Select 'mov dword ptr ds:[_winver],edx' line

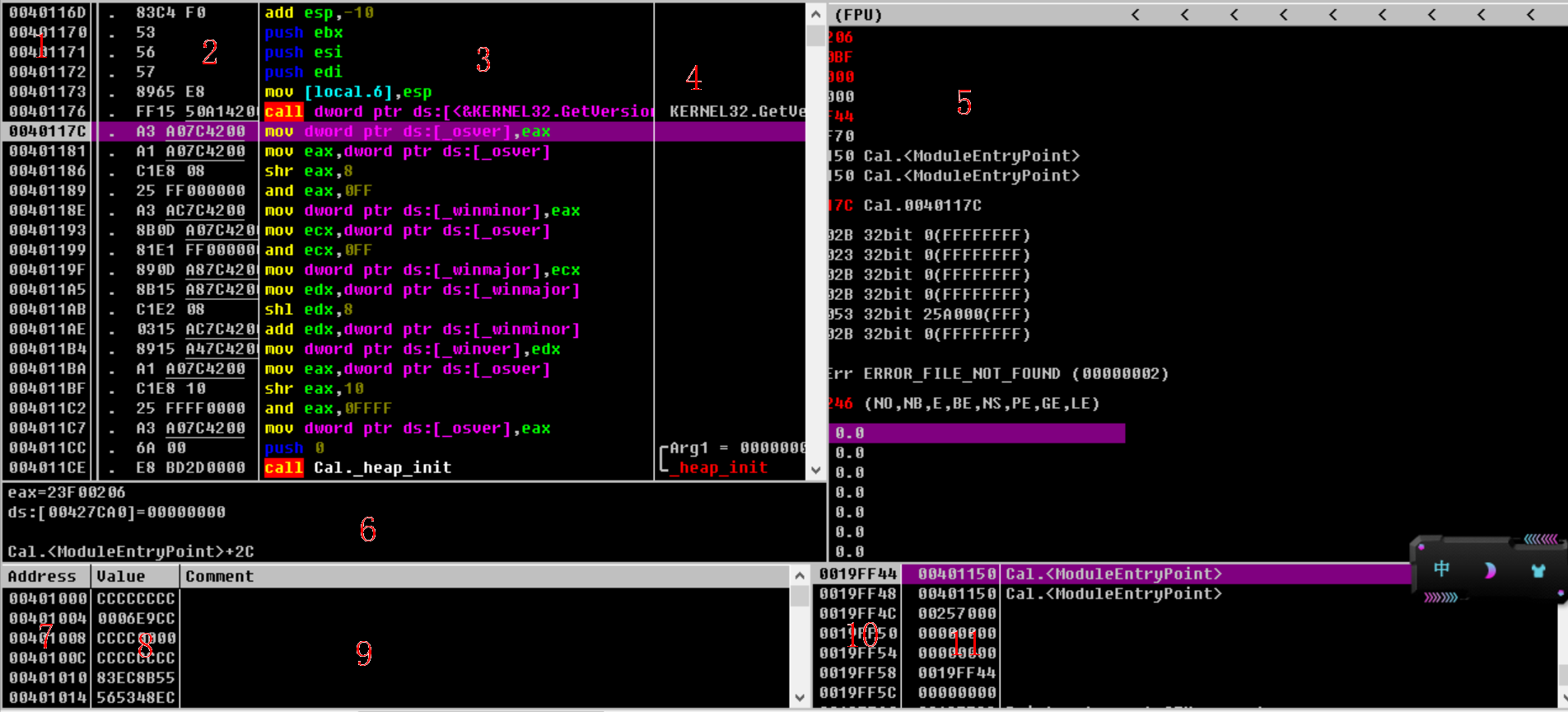point(413,349)
